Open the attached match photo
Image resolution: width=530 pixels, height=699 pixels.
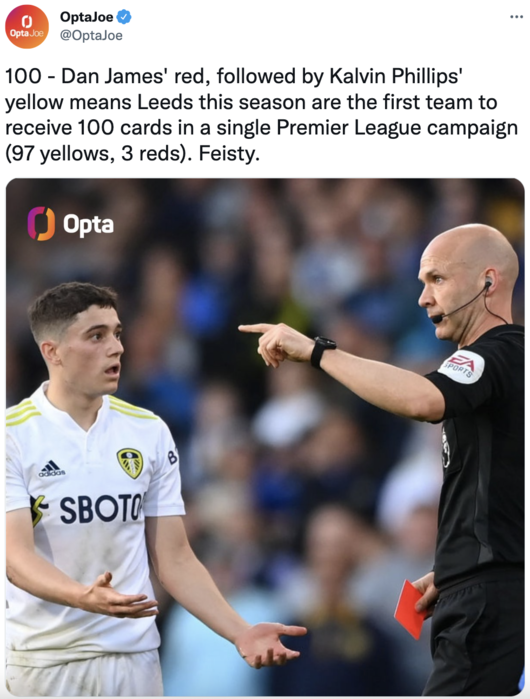pos(265,437)
